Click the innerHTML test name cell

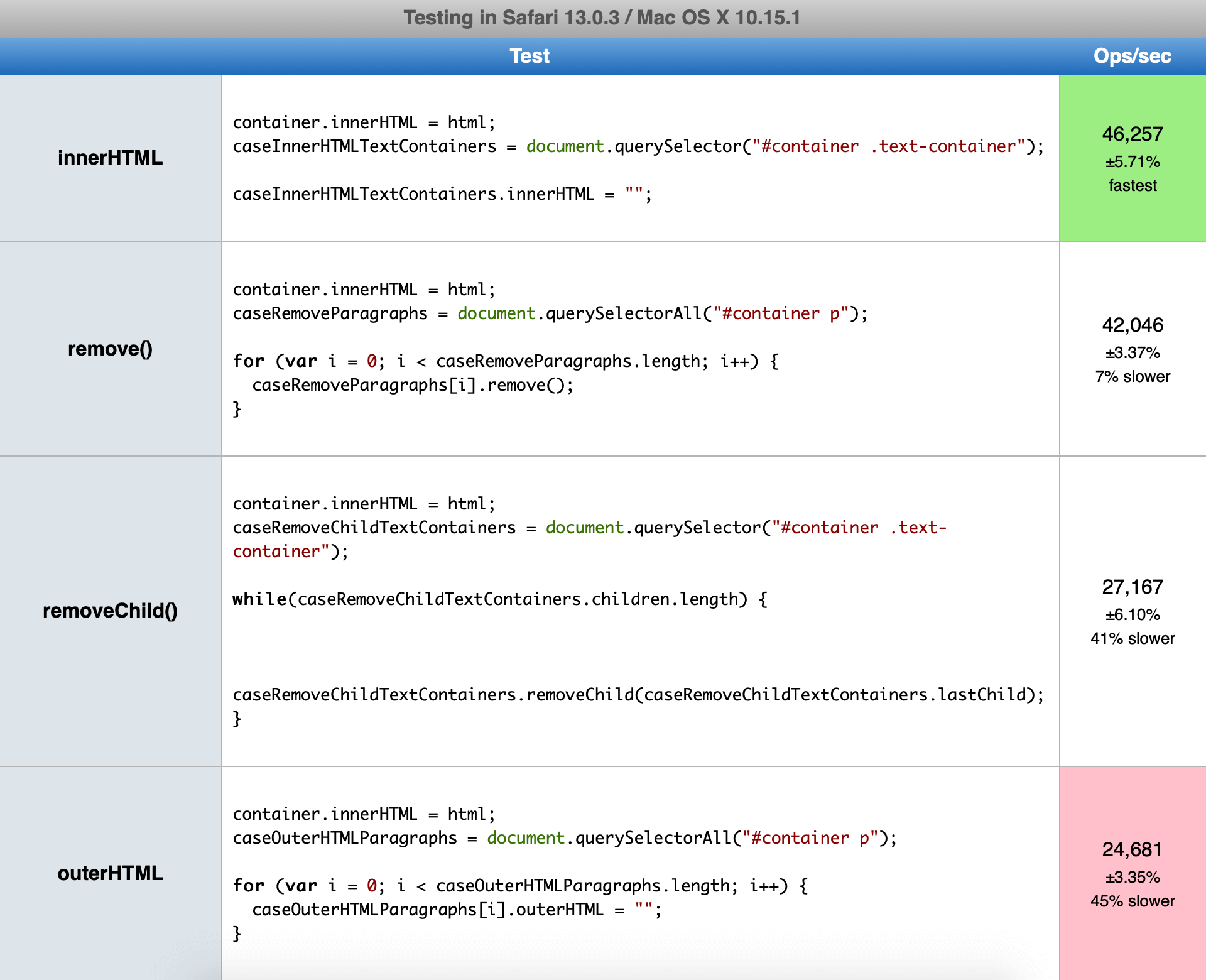(110, 158)
